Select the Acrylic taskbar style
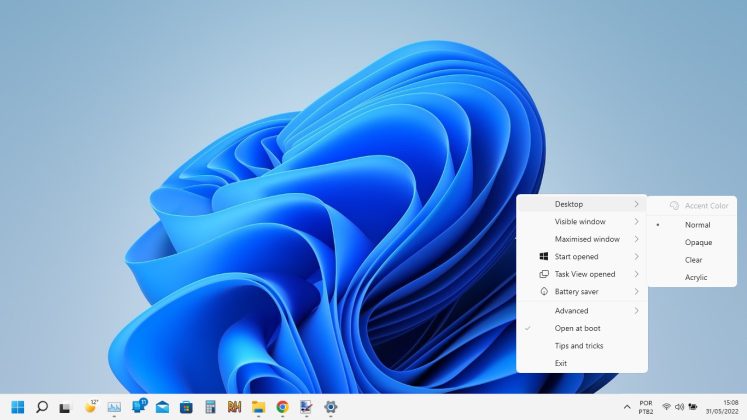The height and width of the screenshot is (420, 747). pyautogui.click(x=692, y=277)
